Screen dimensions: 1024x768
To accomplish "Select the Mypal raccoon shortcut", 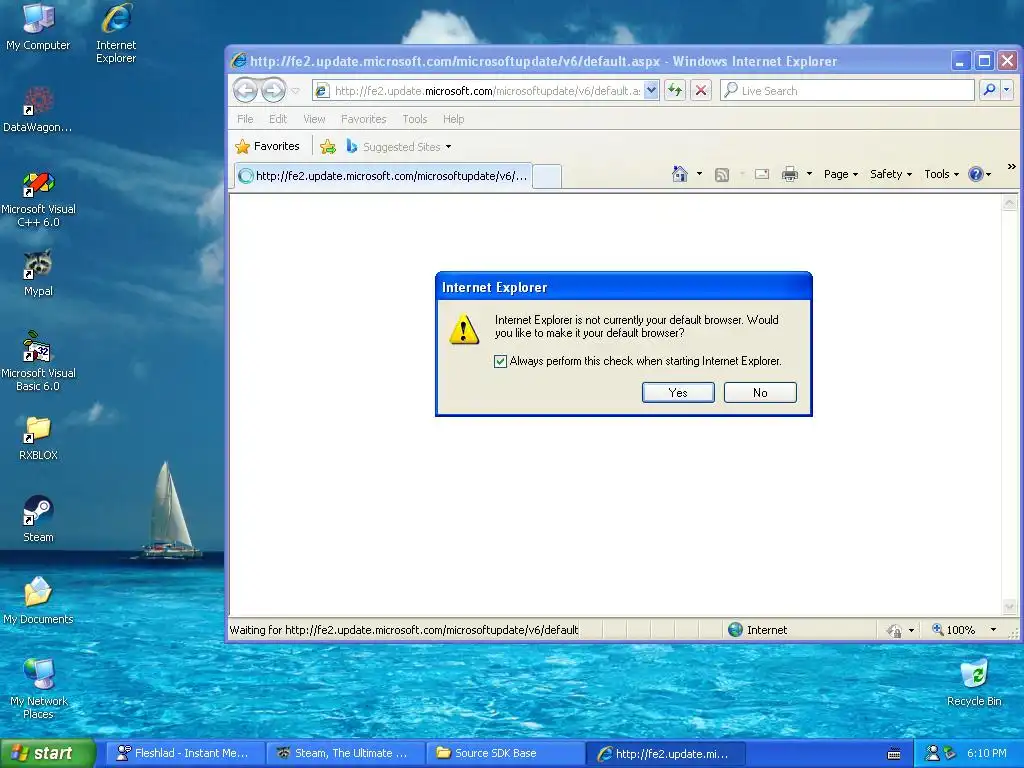I will [38, 273].
